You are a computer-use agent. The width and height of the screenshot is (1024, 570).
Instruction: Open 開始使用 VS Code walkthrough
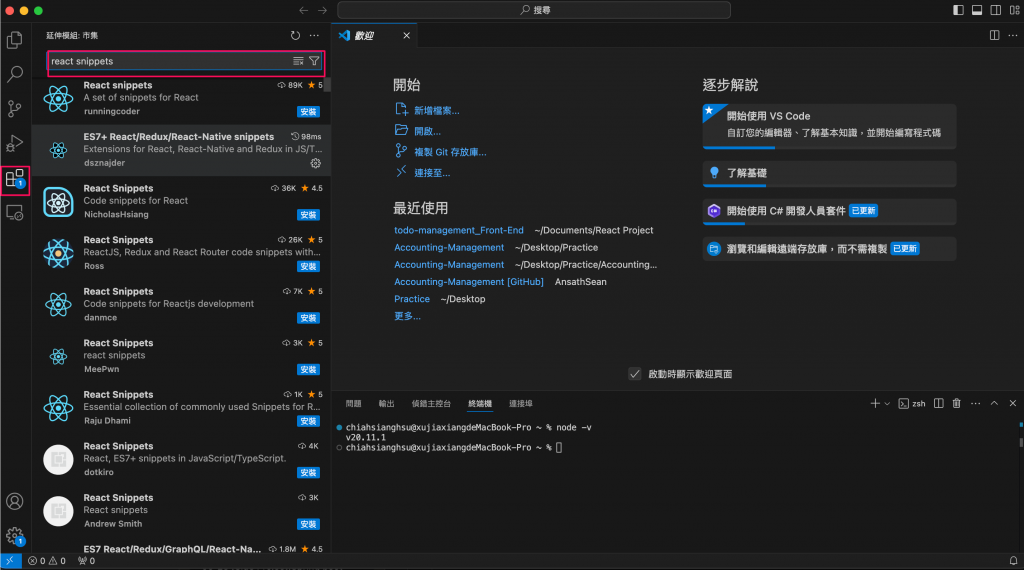click(829, 126)
